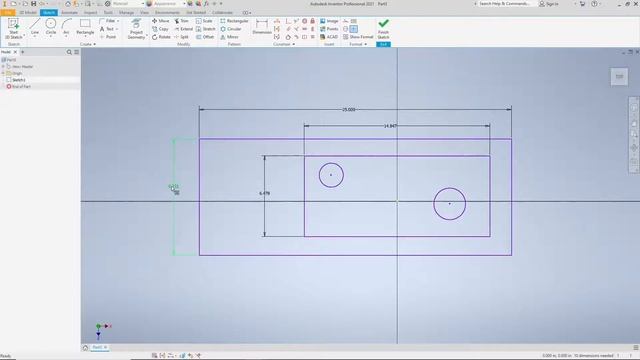
Task: Select the Arc sketch tool
Action: coord(66,27)
